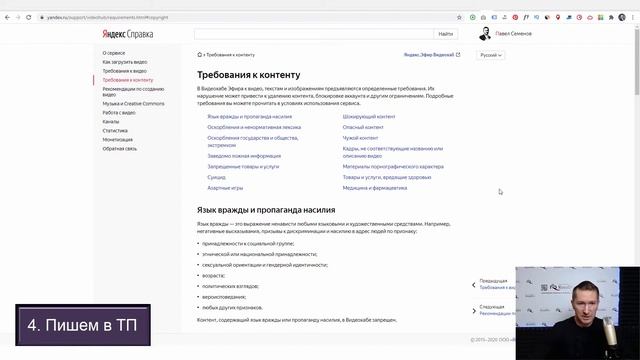Open Музыка и Creative Commons section

(133, 104)
